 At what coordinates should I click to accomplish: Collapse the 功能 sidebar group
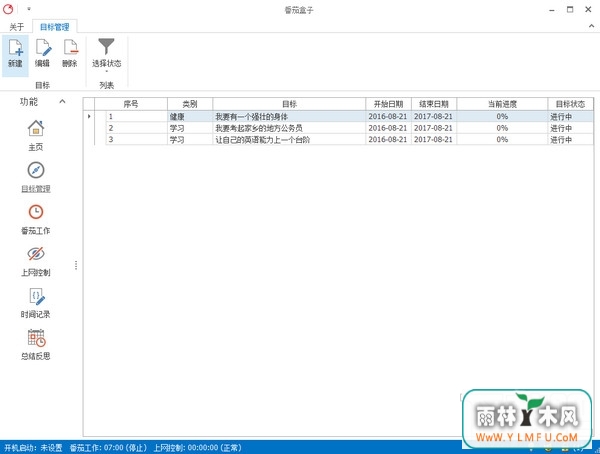[62, 101]
